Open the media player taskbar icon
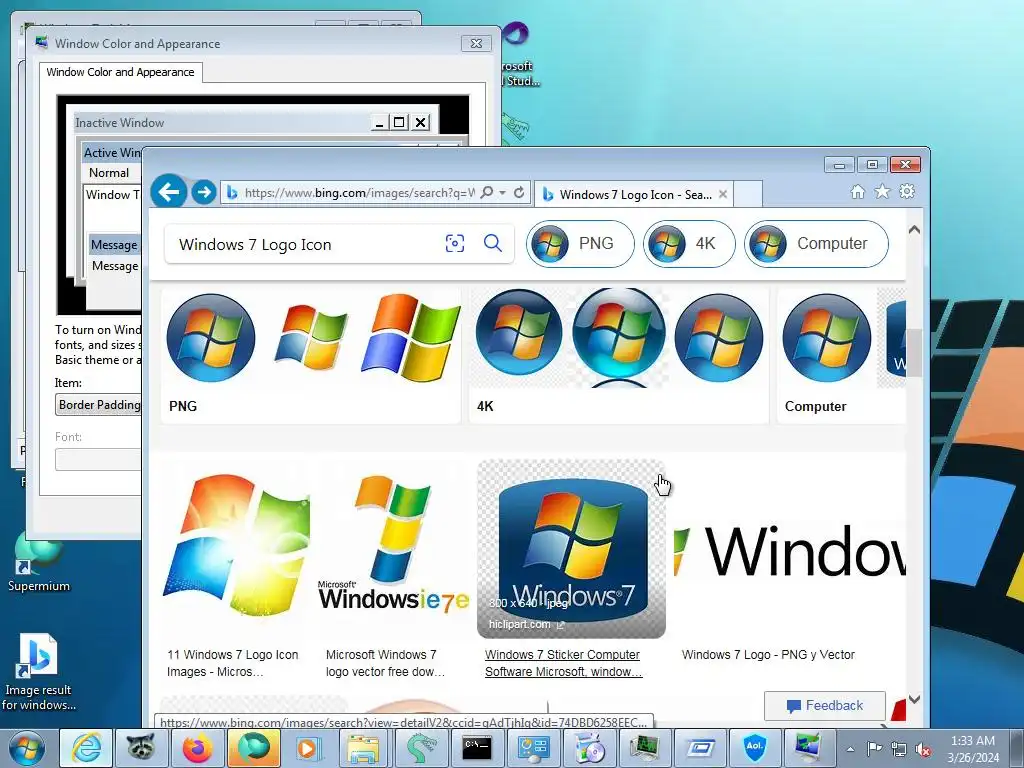 tap(308, 748)
